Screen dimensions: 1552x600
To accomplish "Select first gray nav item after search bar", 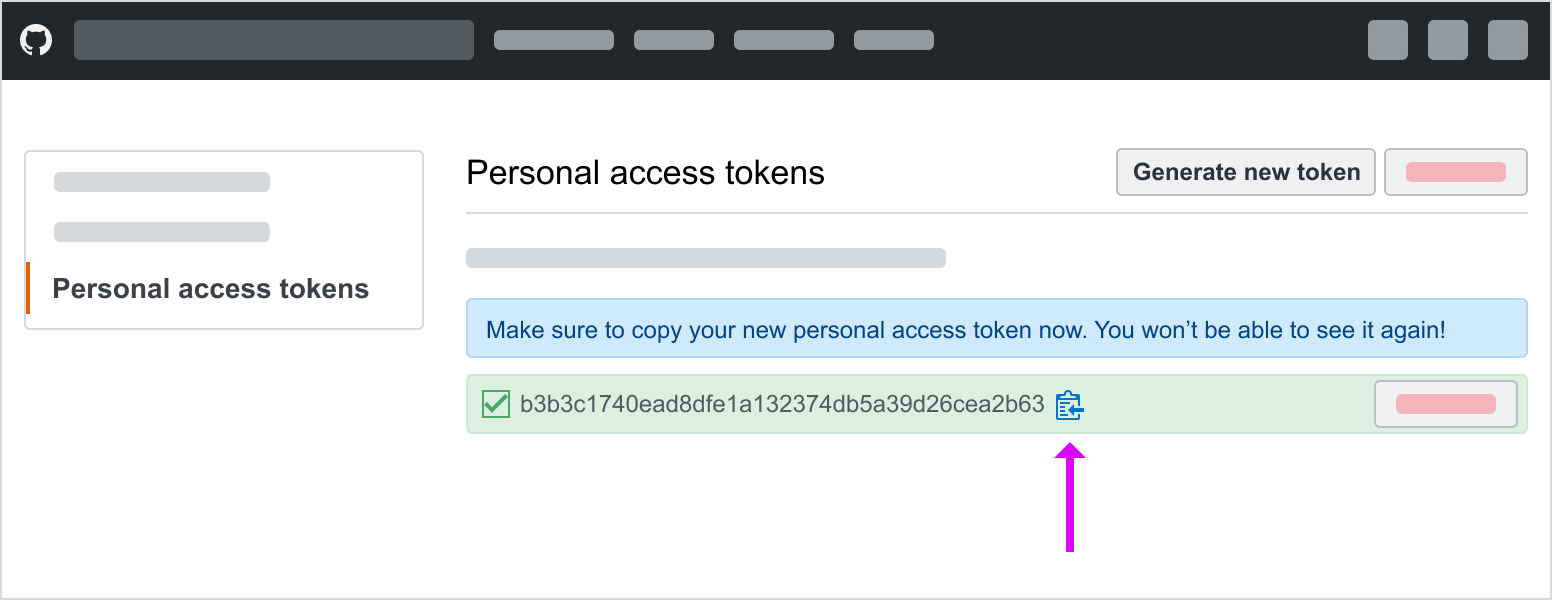I will (554, 40).
